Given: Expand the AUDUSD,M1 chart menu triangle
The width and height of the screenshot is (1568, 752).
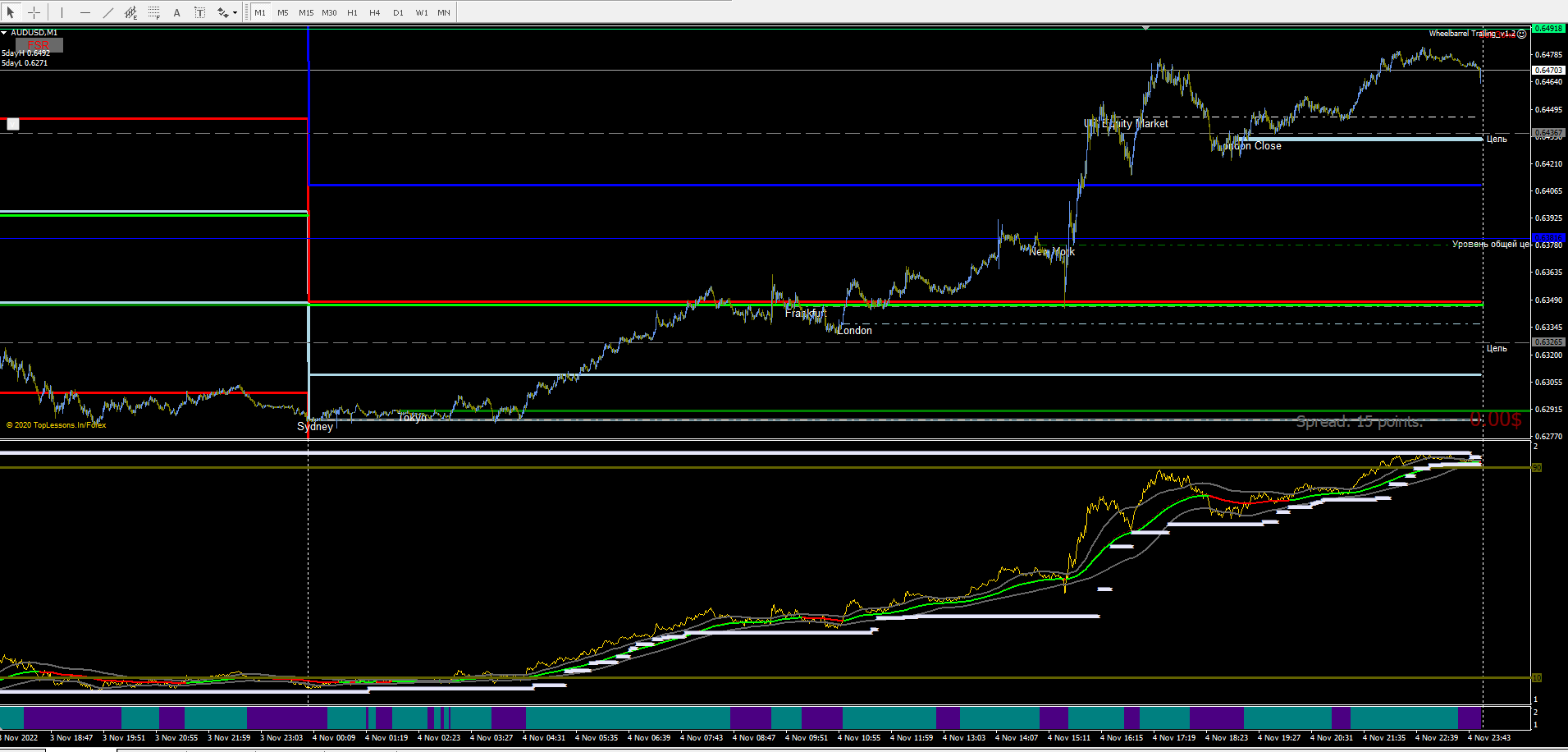Looking at the screenshot, I should tap(4, 33).
